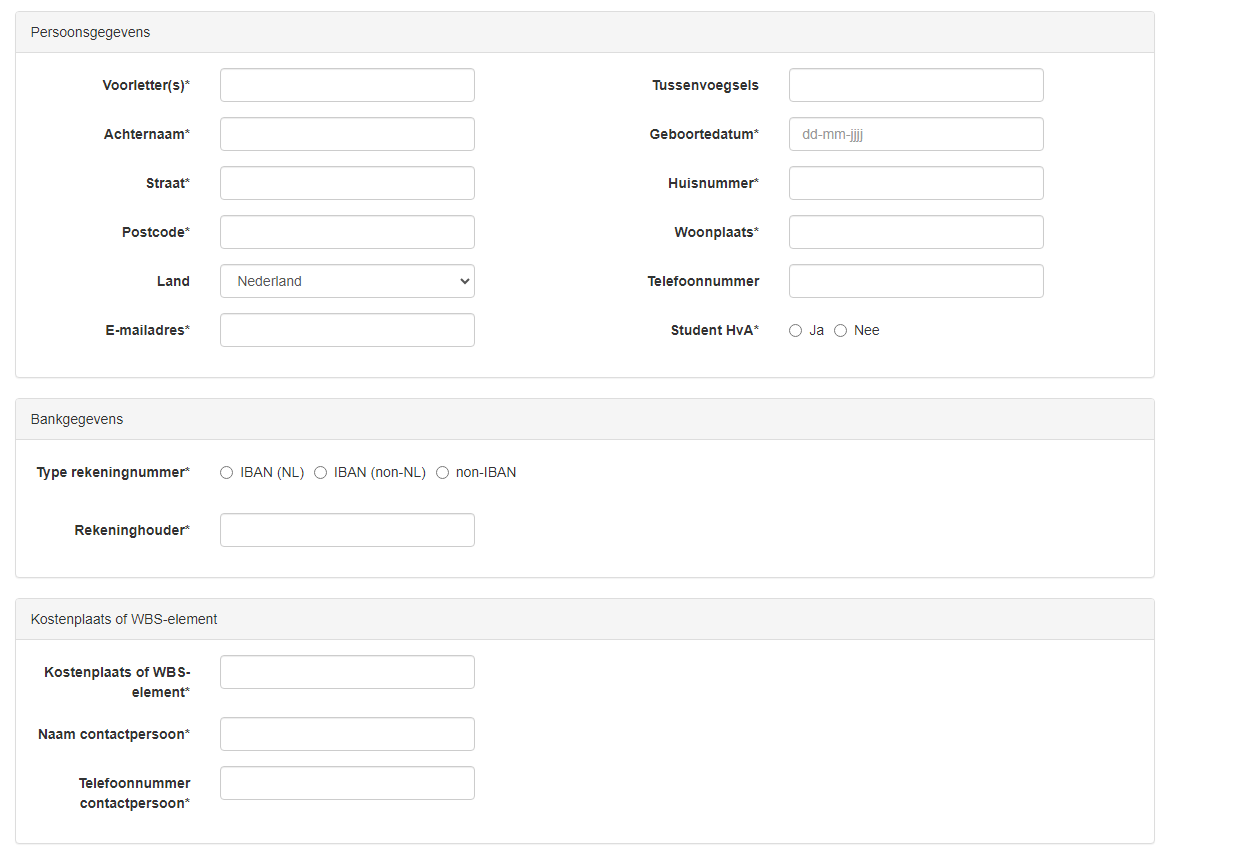Click the Telefoonnummer field in Persoonsgegevens
1240x859 pixels.
[915, 282]
